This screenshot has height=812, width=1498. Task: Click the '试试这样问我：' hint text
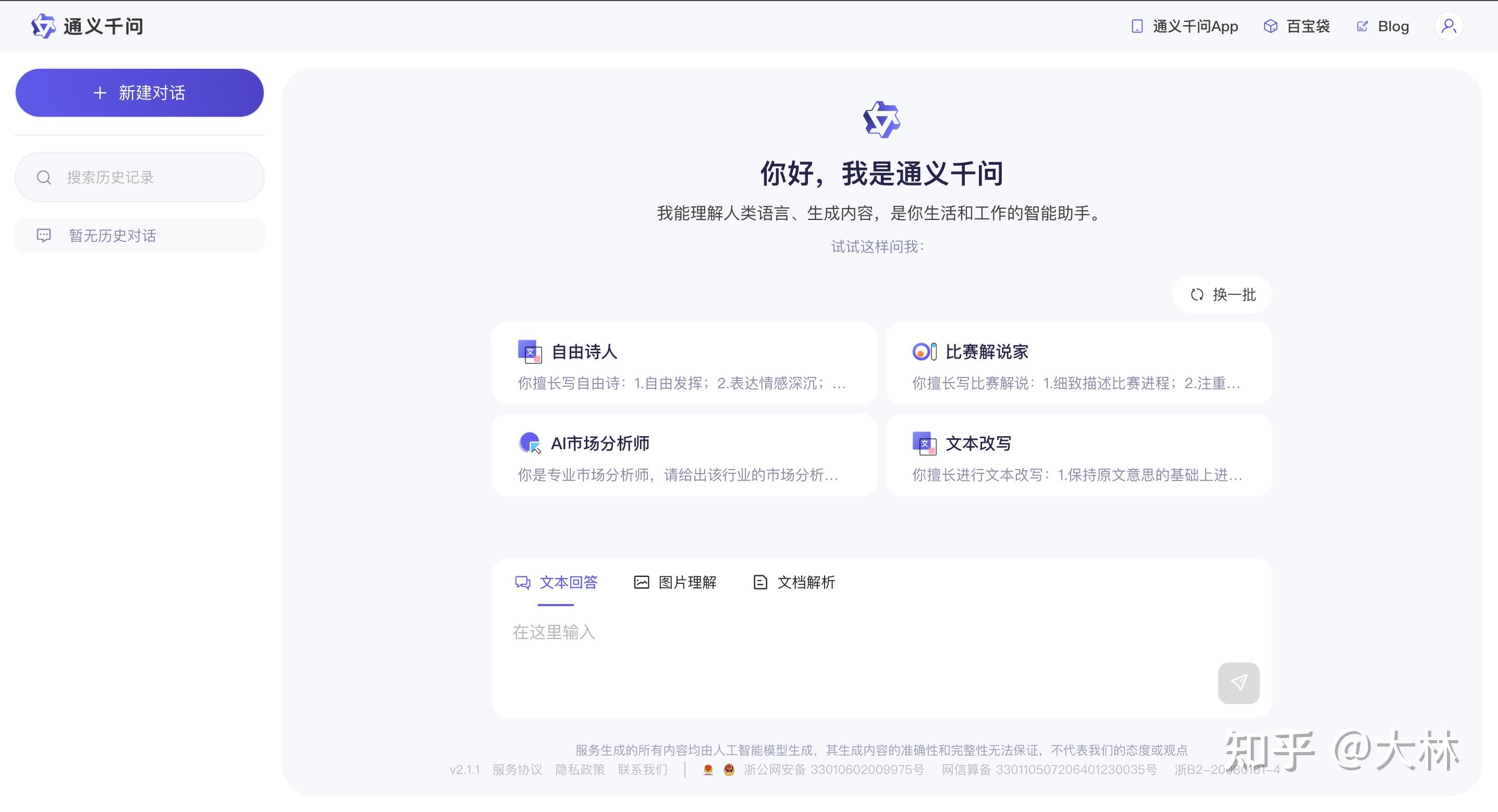(x=878, y=247)
